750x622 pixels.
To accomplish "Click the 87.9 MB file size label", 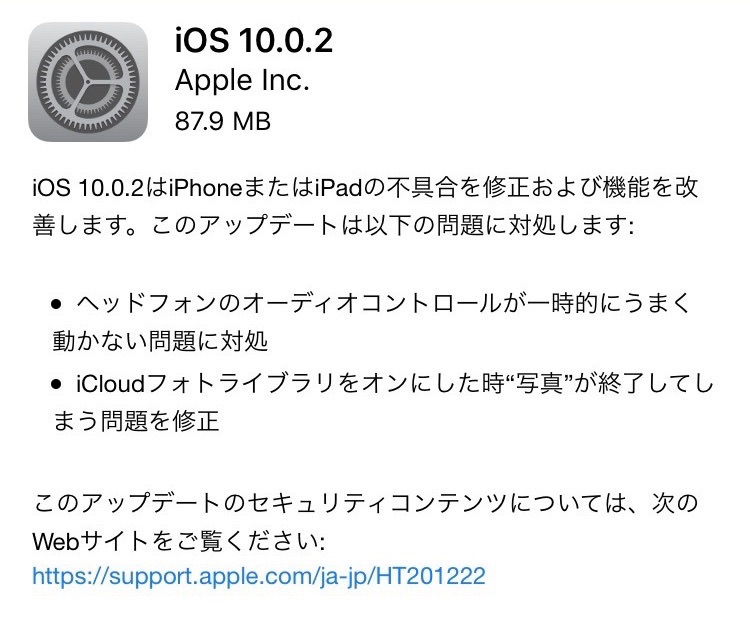I will tap(223, 121).
